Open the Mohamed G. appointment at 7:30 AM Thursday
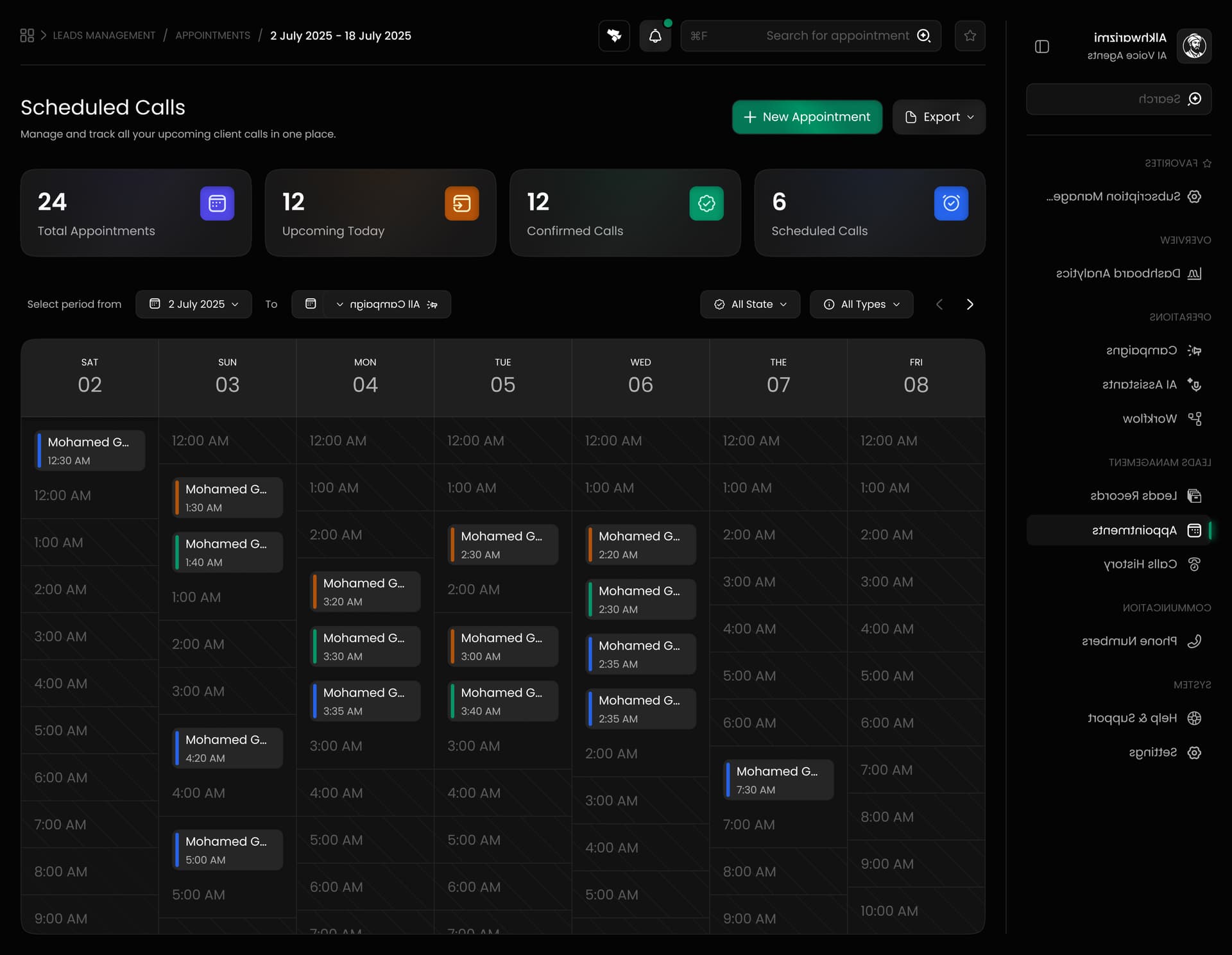 (x=777, y=779)
